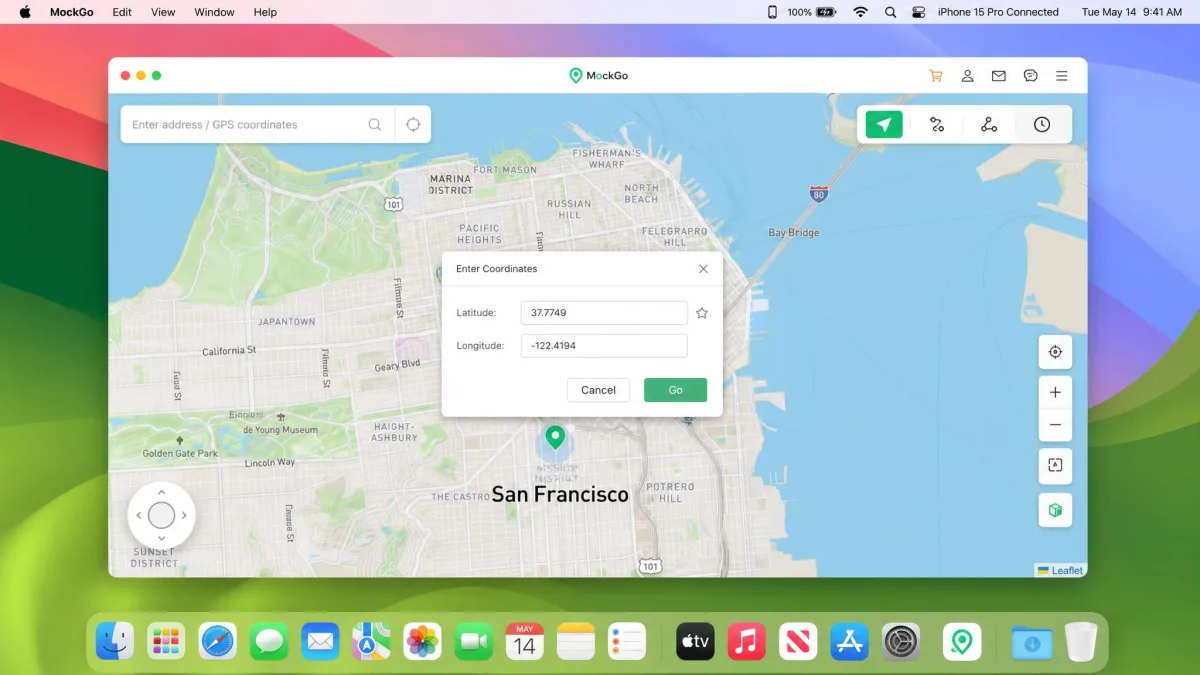This screenshot has height=675, width=1200.
Task: Click the green location pin on map
Action: point(554,437)
